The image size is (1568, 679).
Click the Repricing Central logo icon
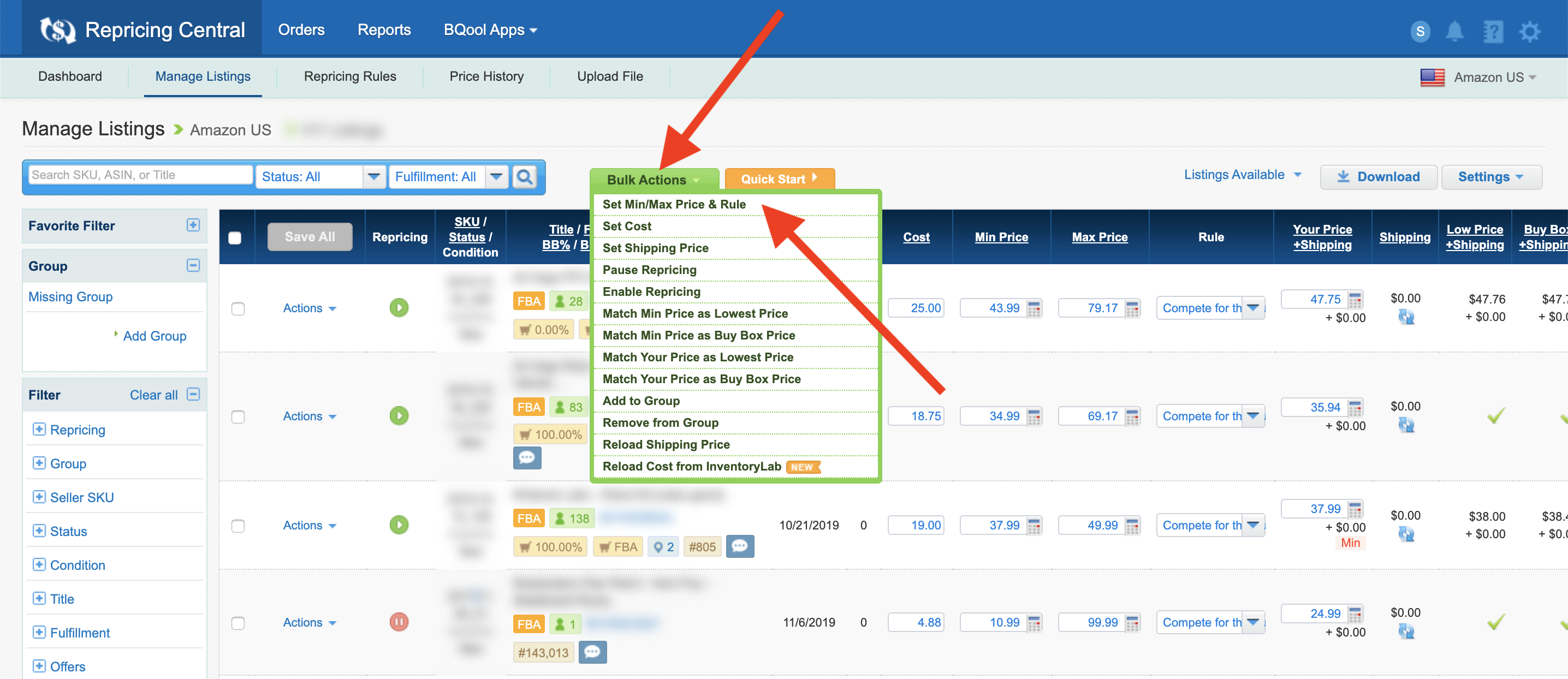pos(57,30)
